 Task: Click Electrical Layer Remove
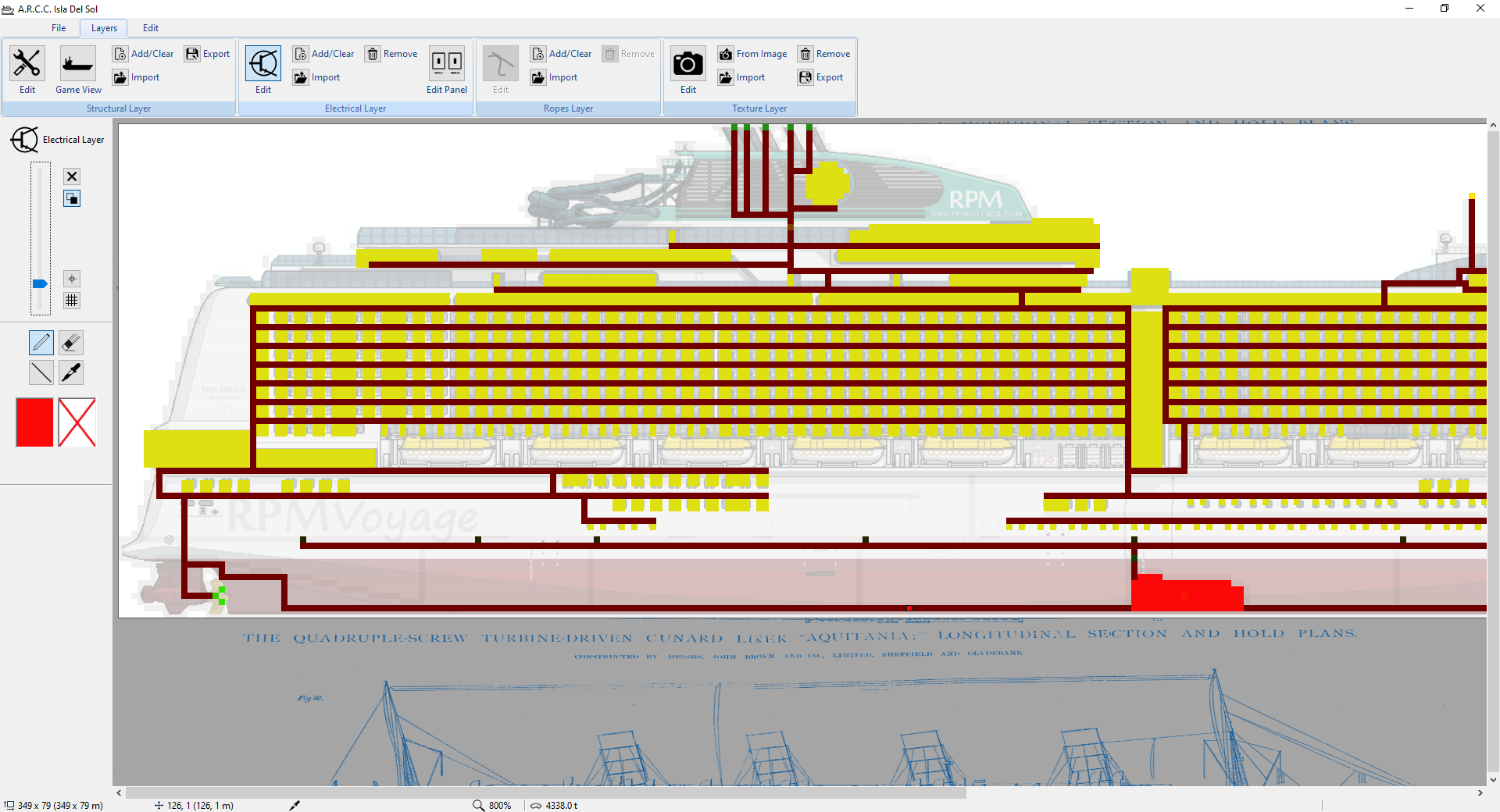pyautogui.click(x=392, y=54)
